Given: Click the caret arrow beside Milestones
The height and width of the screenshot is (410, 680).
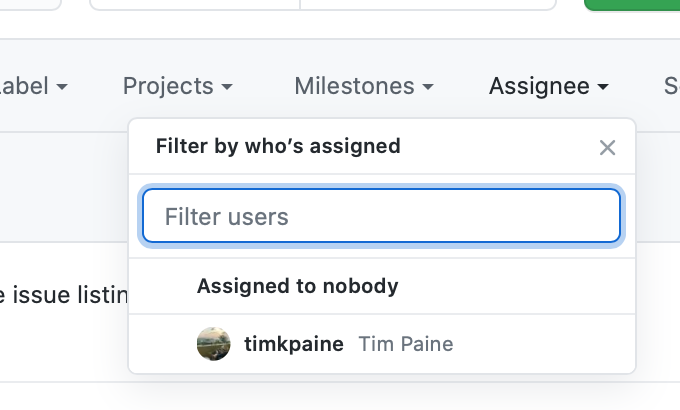Looking at the screenshot, I should click(x=428, y=87).
